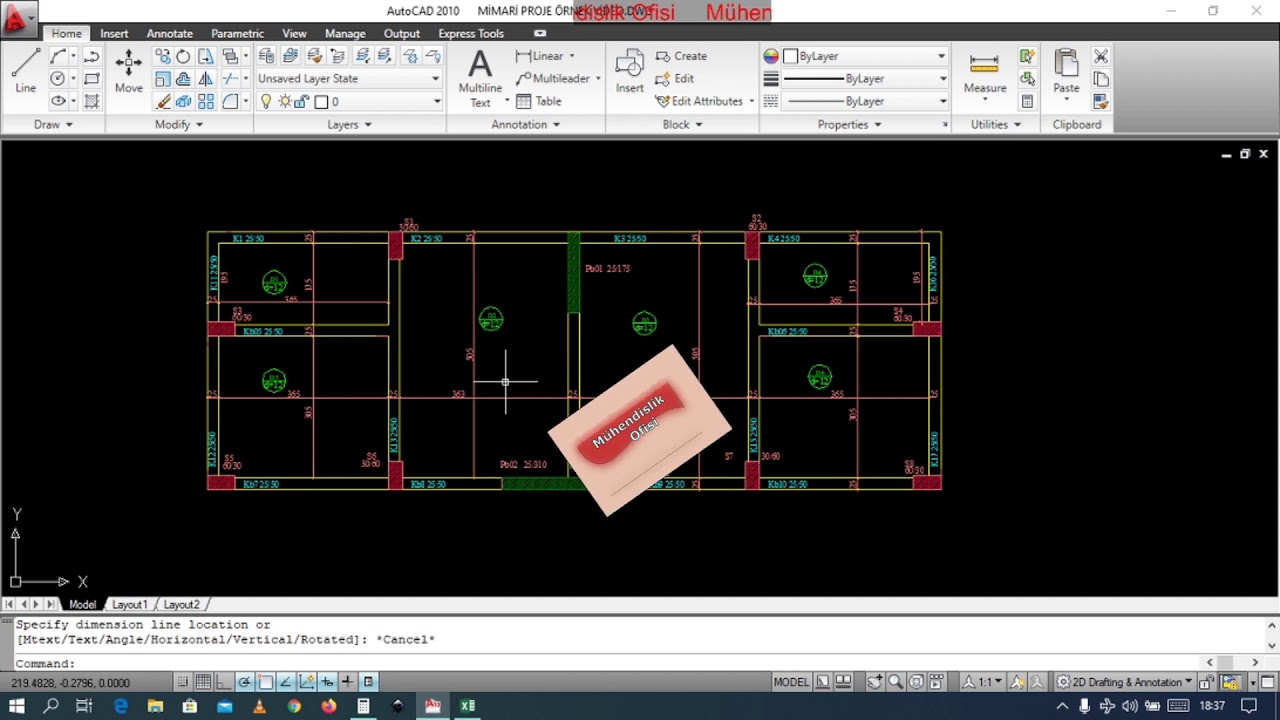Open the ByLayer linetype dropdown
Viewport: 1280px width, 720px height.
(865, 101)
